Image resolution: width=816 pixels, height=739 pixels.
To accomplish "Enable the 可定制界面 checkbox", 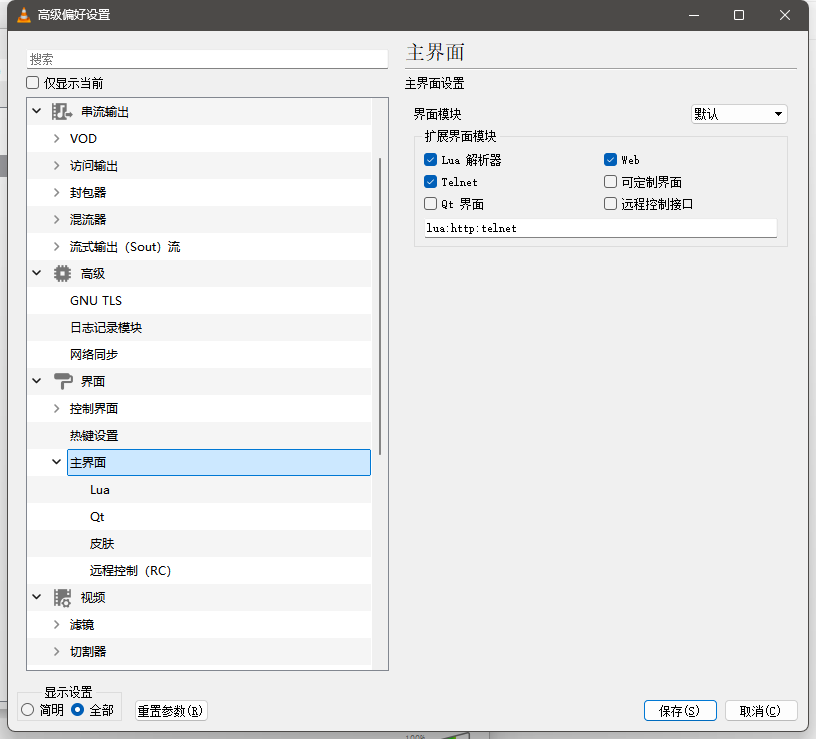I will pos(610,182).
